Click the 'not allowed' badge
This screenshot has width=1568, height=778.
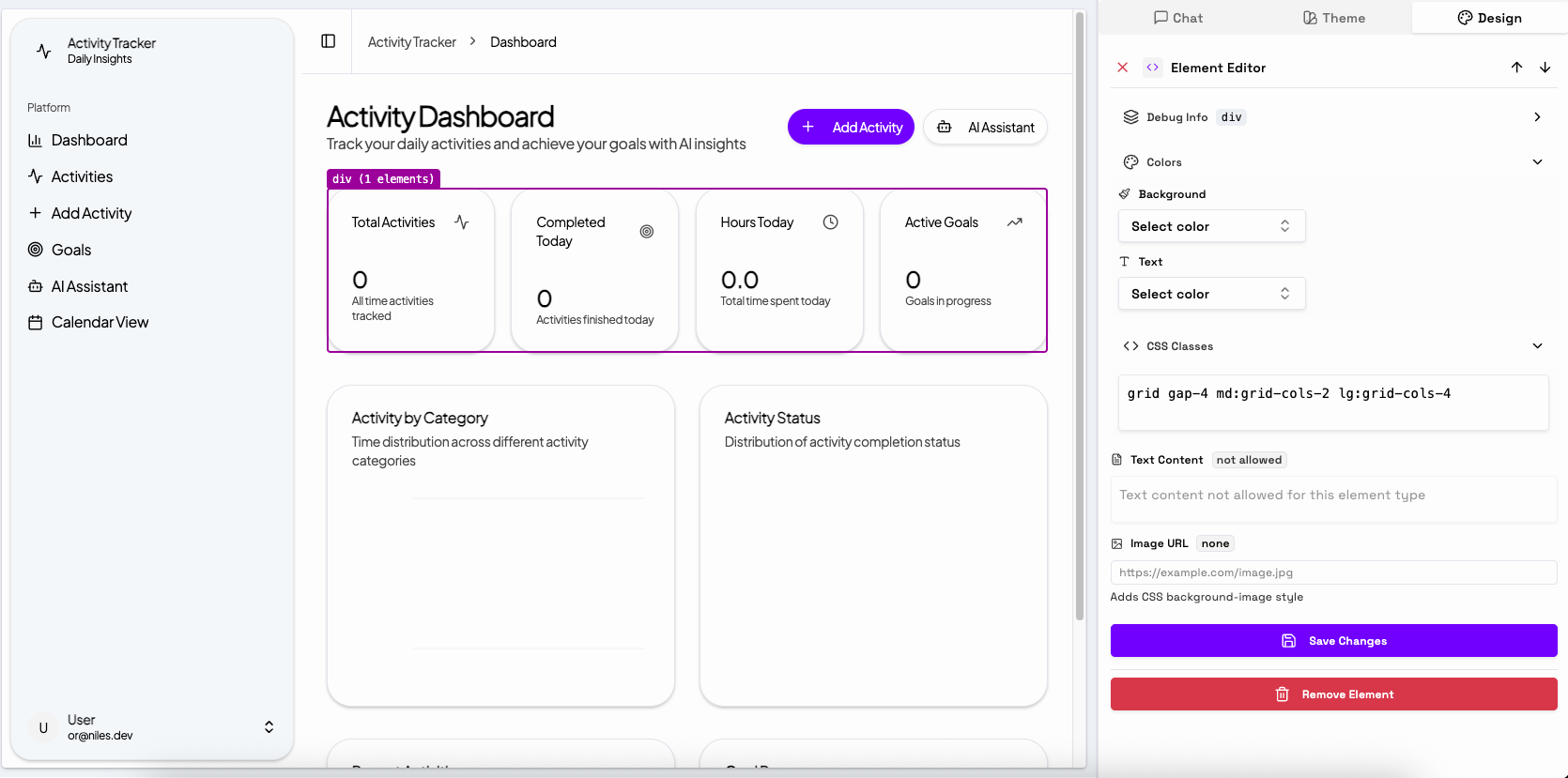point(1249,460)
